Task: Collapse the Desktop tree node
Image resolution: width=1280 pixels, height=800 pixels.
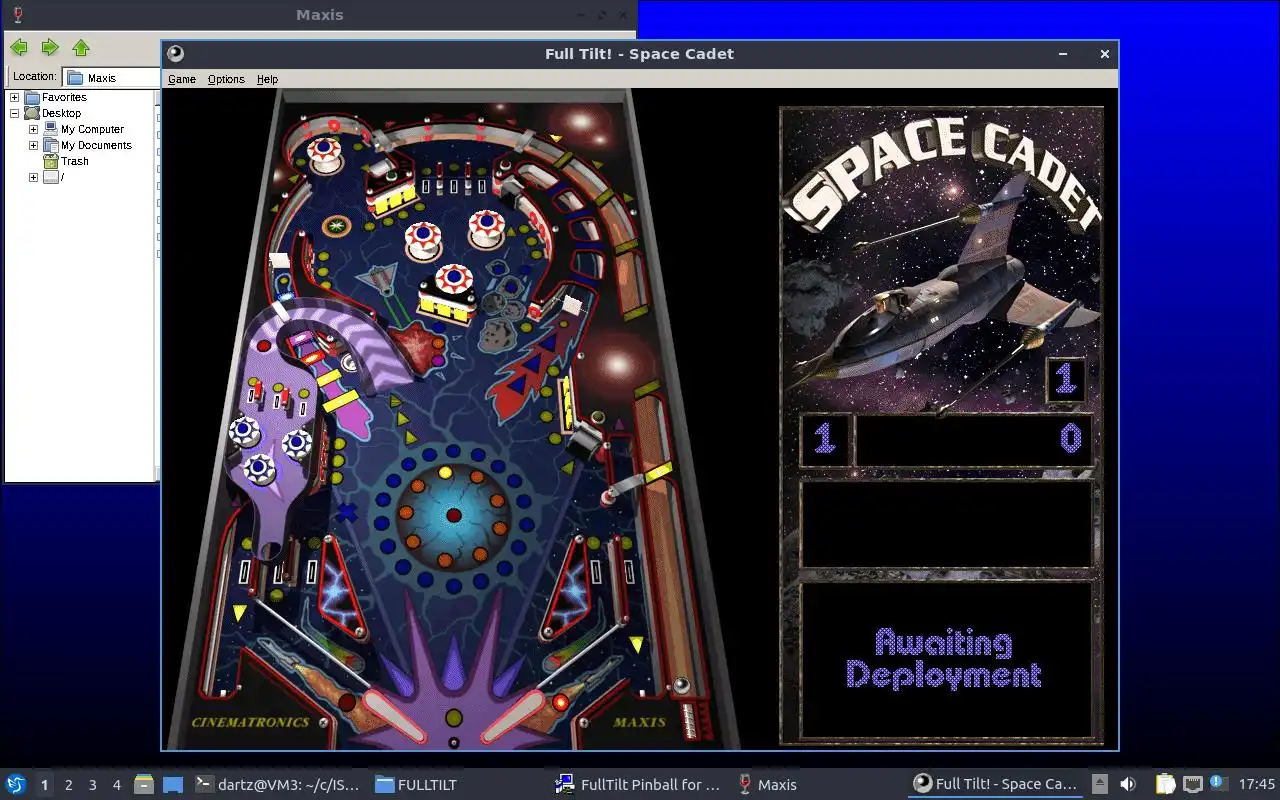Action: coord(15,113)
